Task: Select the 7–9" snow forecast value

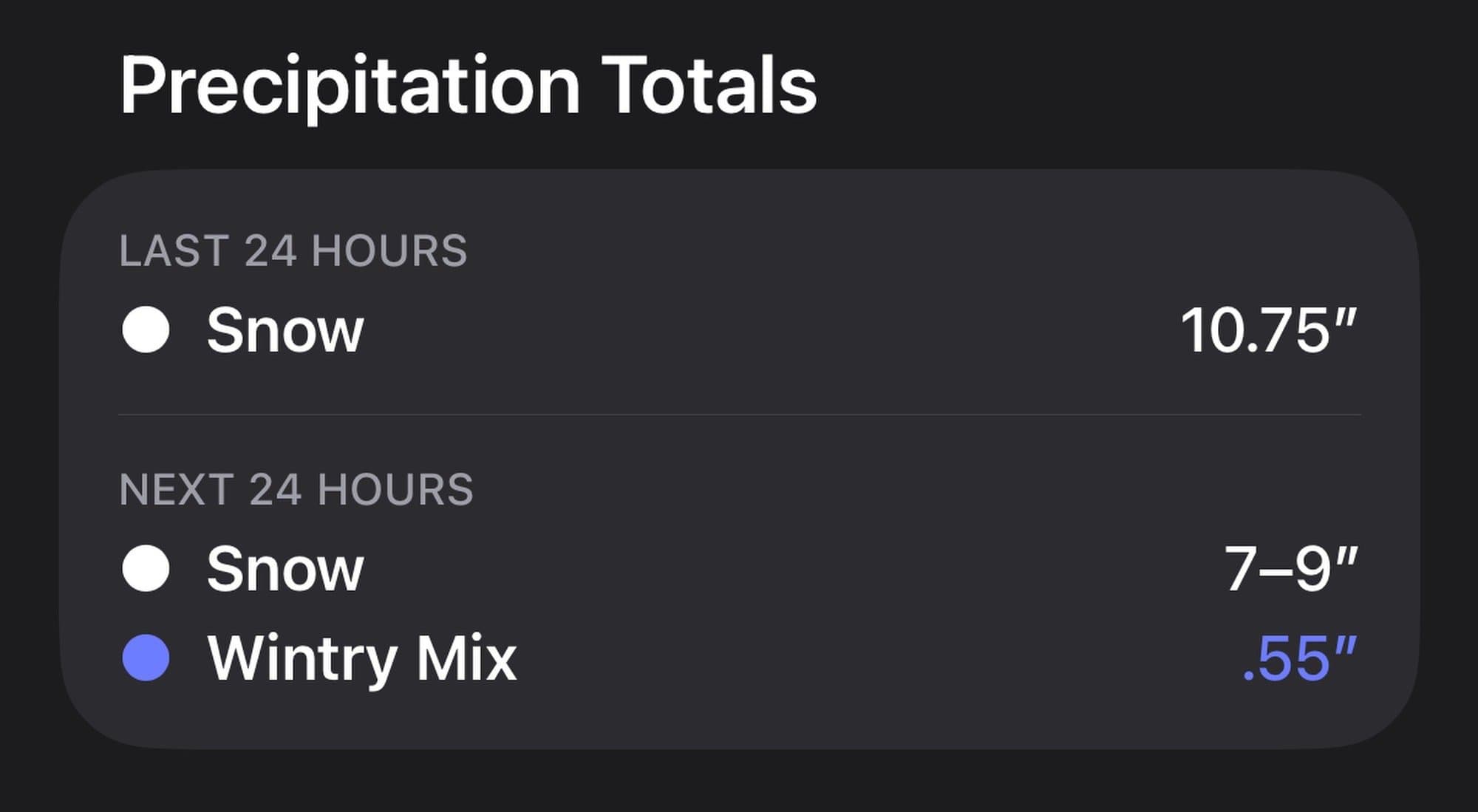Action: tap(1290, 569)
